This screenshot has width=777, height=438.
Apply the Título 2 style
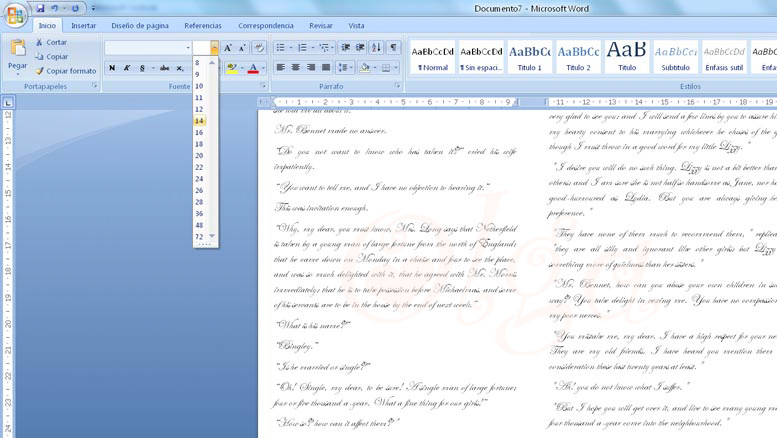578,57
